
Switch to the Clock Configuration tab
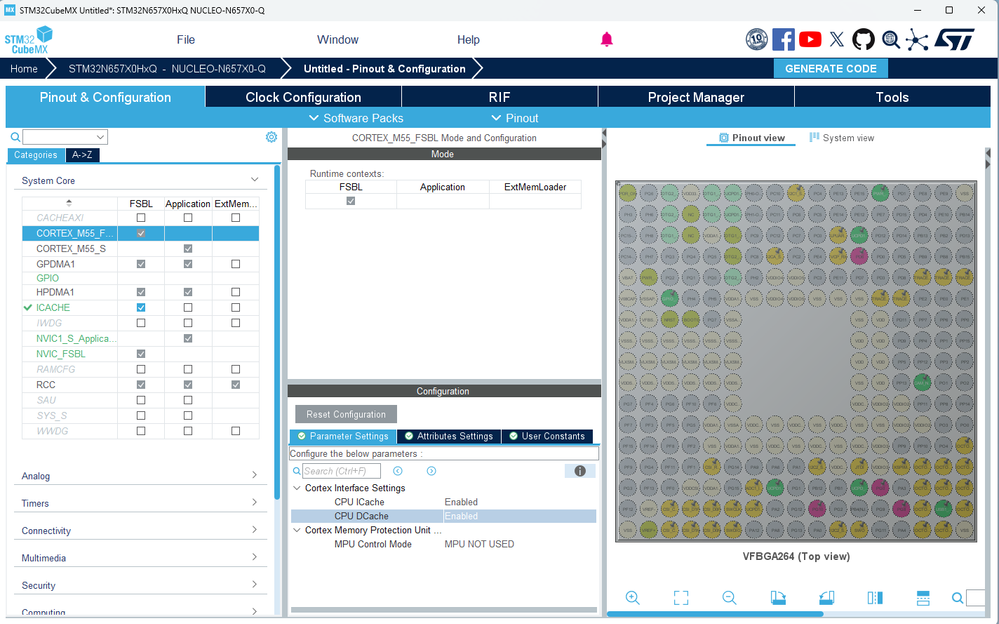303,97
